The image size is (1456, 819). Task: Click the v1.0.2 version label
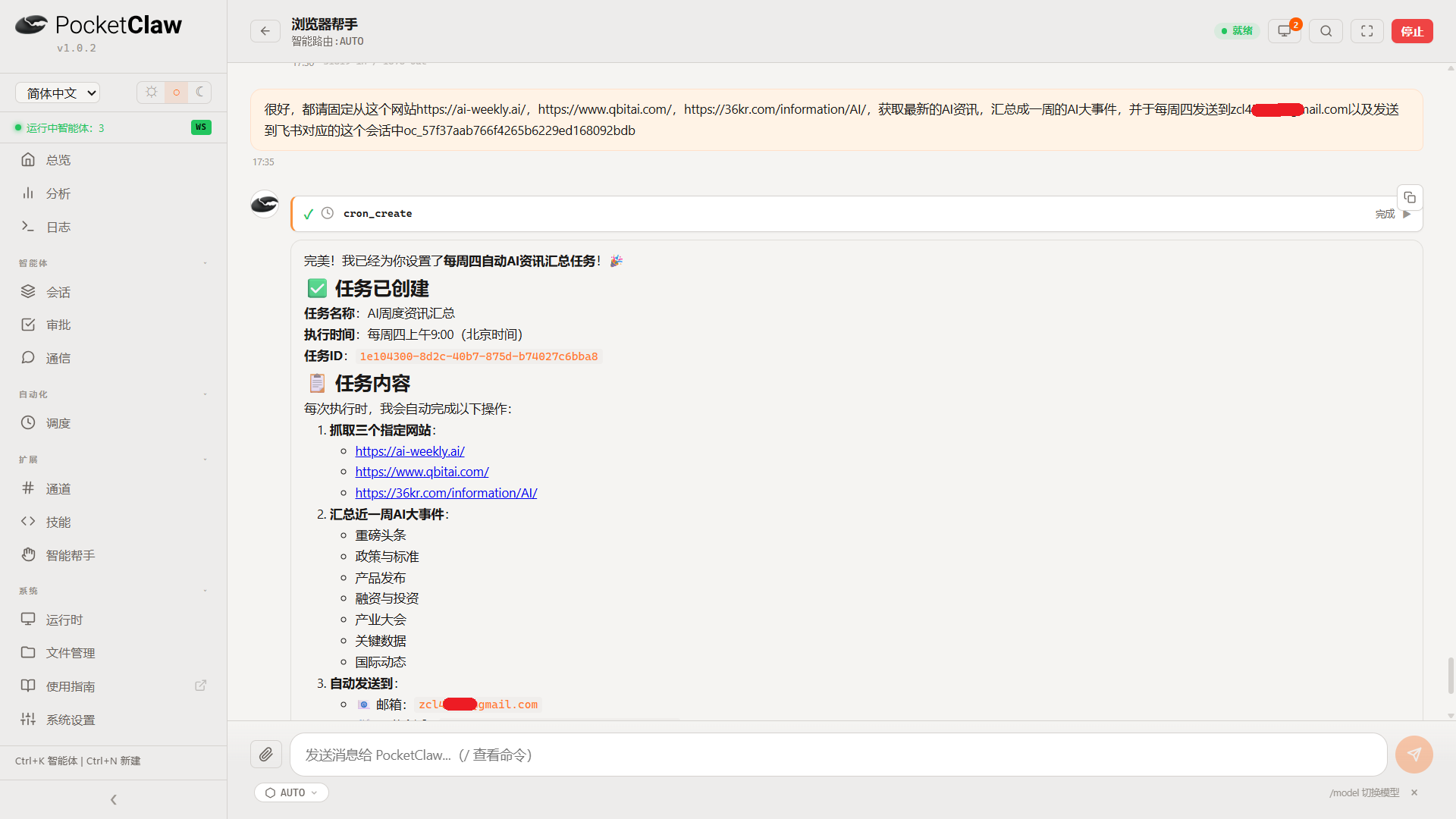click(76, 48)
